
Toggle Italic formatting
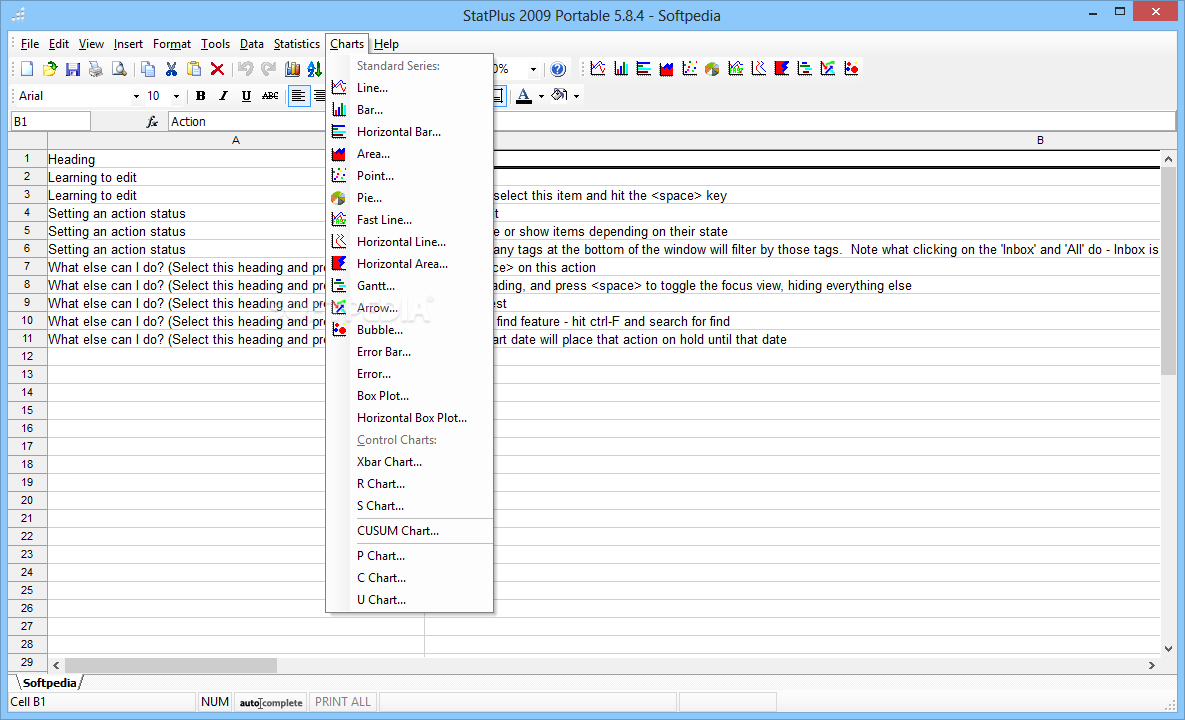(223, 96)
